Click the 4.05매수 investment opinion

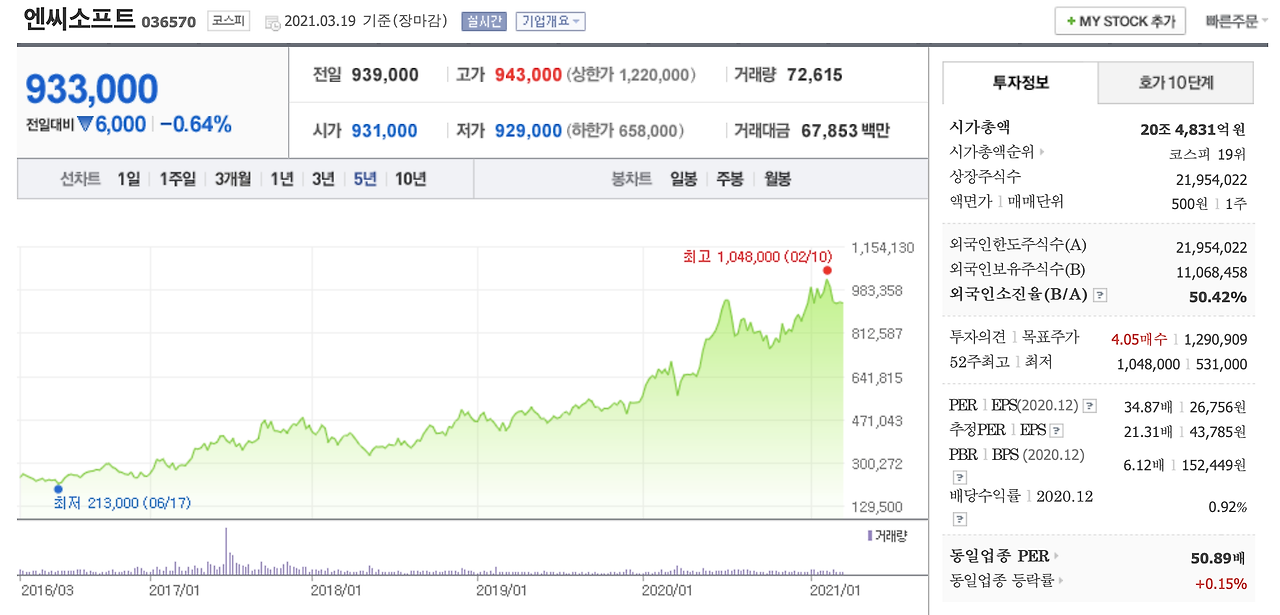[1139, 339]
